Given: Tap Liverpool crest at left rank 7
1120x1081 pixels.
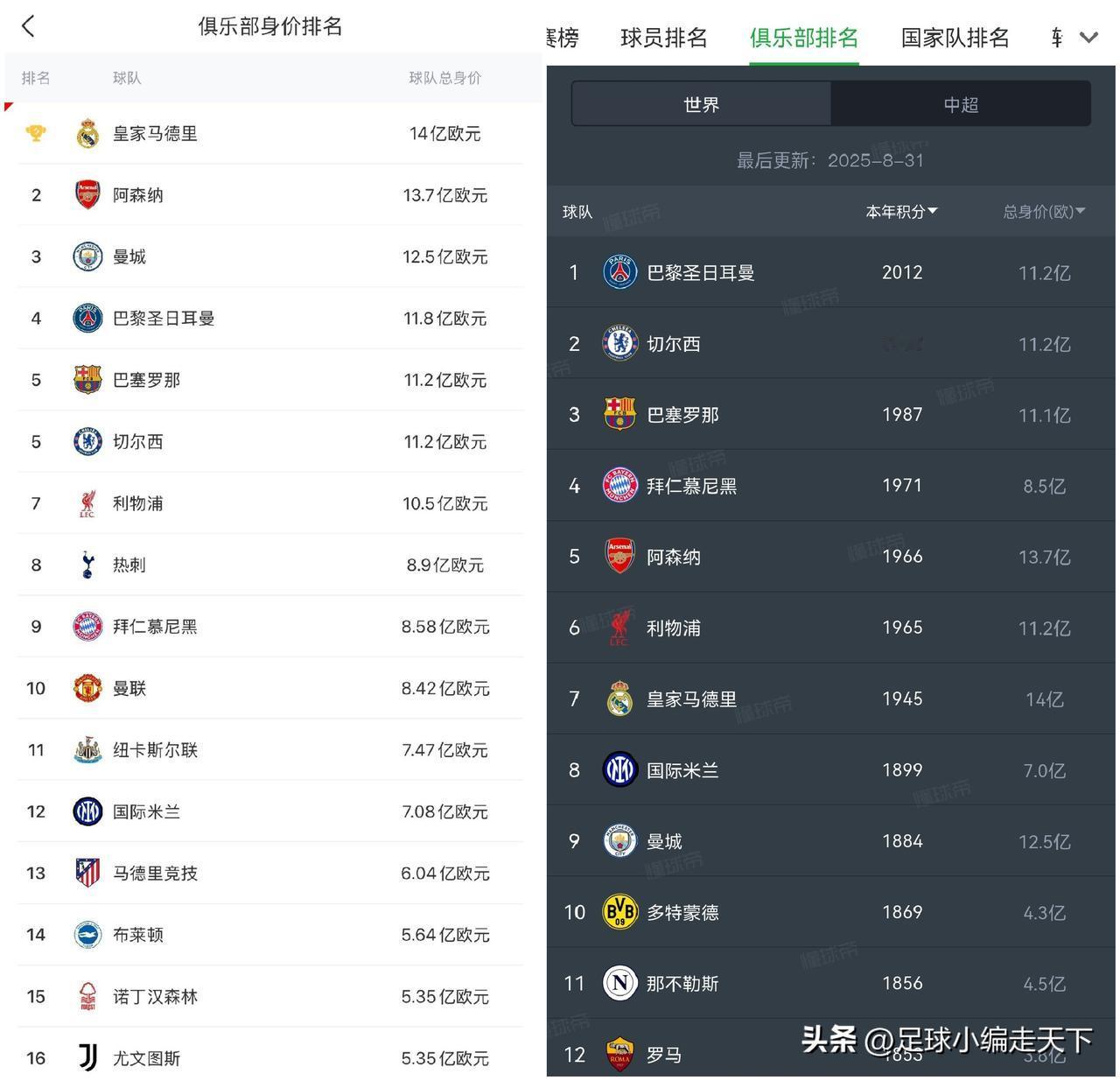Looking at the screenshot, I should (87, 503).
